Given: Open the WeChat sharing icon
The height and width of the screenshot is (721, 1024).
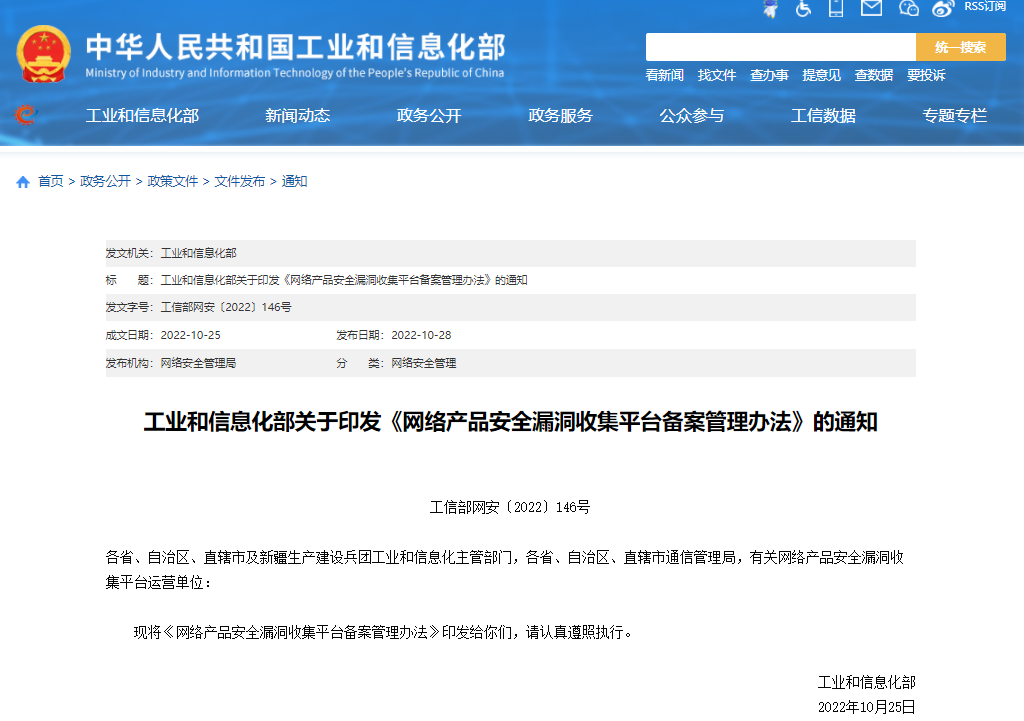Looking at the screenshot, I should pos(908,10).
